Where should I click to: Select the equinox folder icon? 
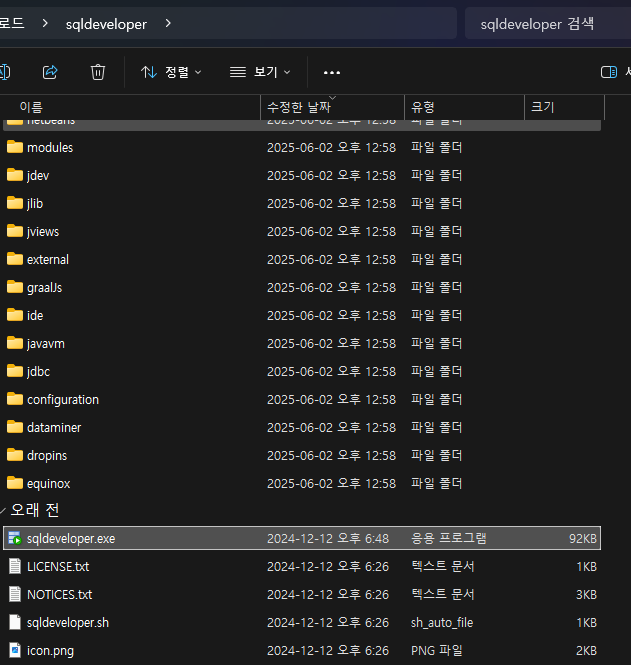coord(15,483)
